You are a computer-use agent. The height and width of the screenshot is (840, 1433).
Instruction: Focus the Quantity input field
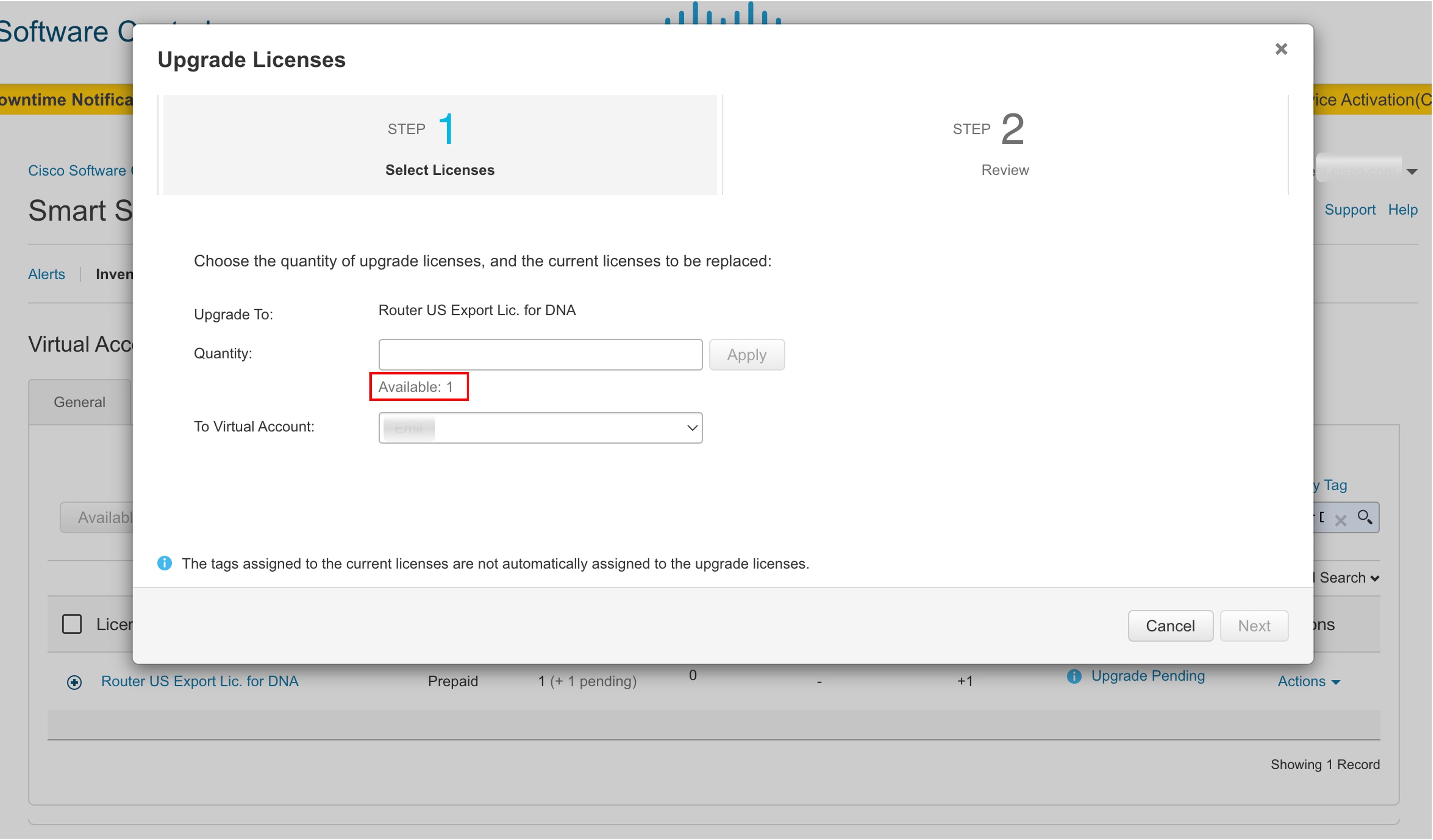[x=540, y=355]
